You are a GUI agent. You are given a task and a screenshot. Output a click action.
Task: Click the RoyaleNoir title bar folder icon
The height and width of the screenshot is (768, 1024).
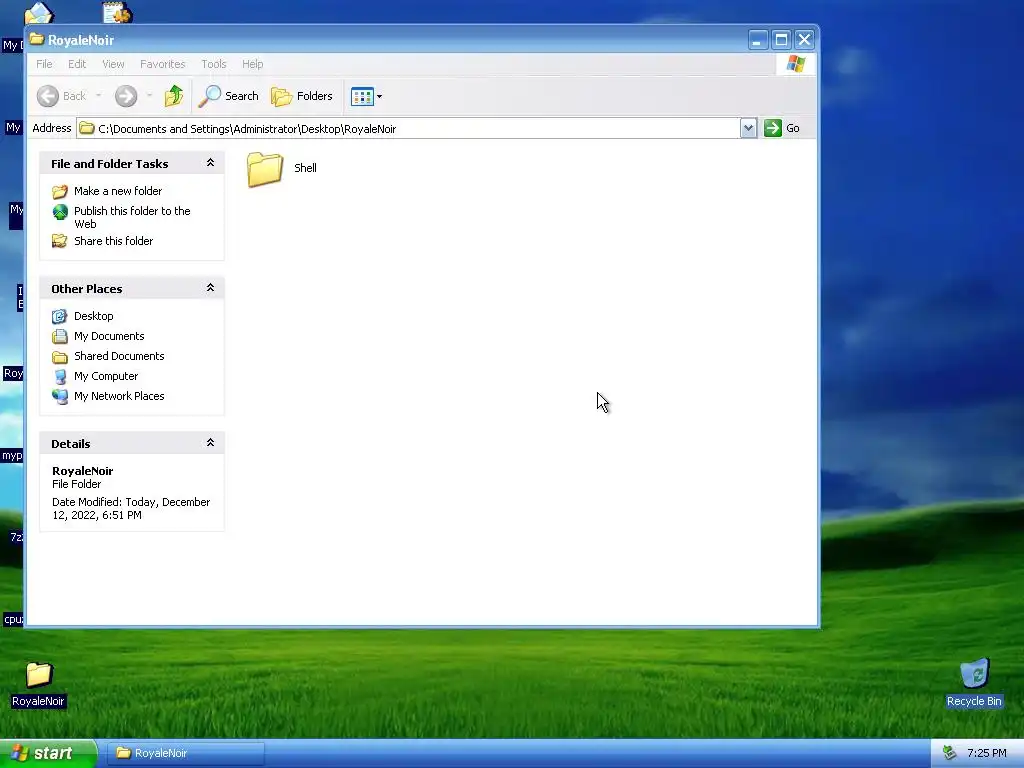[37, 39]
